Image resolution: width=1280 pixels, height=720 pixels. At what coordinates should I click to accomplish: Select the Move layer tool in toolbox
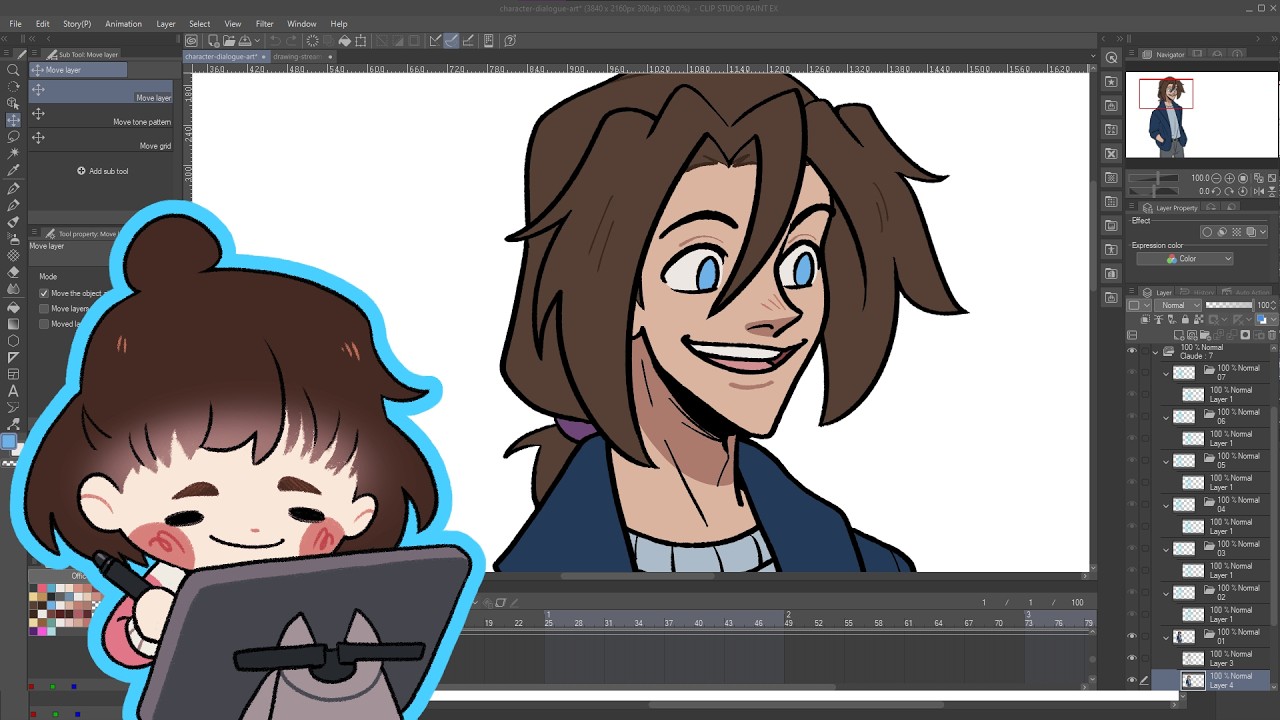[x=13, y=120]
